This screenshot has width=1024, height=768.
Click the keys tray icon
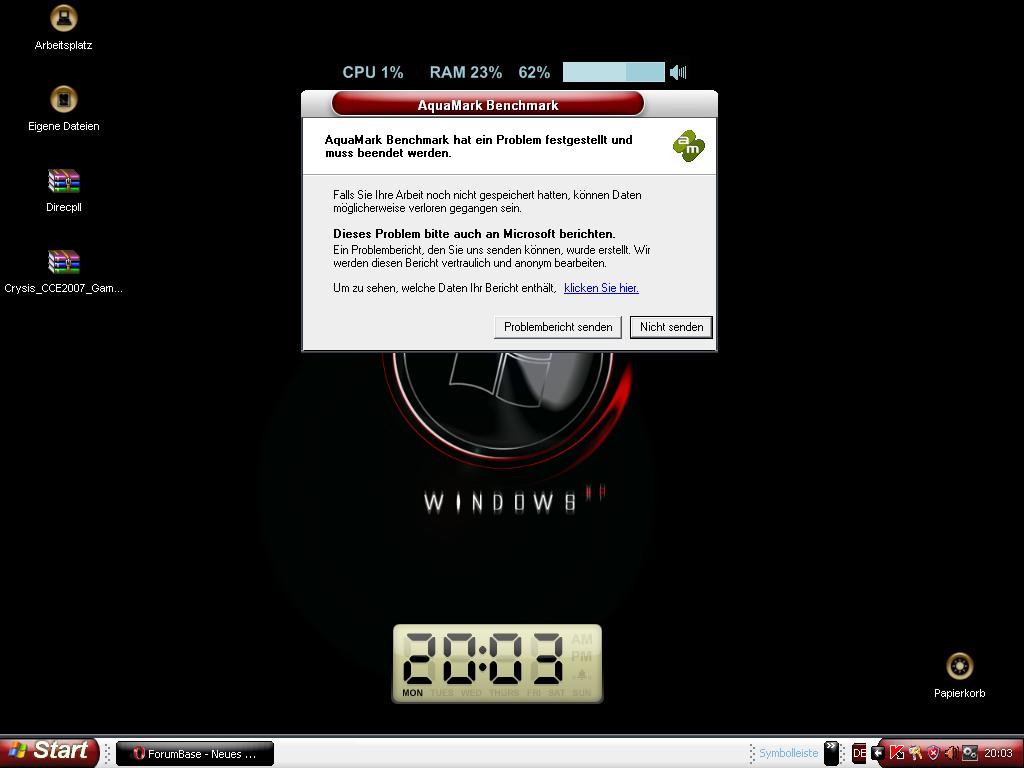(915, 753)
